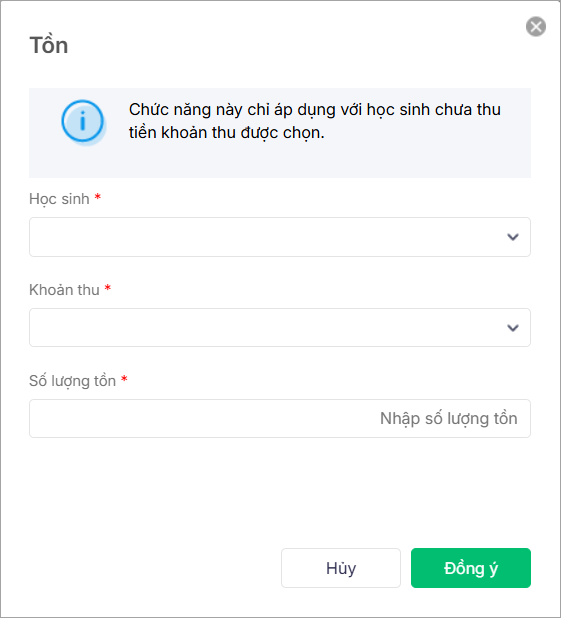Click the red asterisk beside Học sinh
This screenshot has height=618, width=561.
98,197
